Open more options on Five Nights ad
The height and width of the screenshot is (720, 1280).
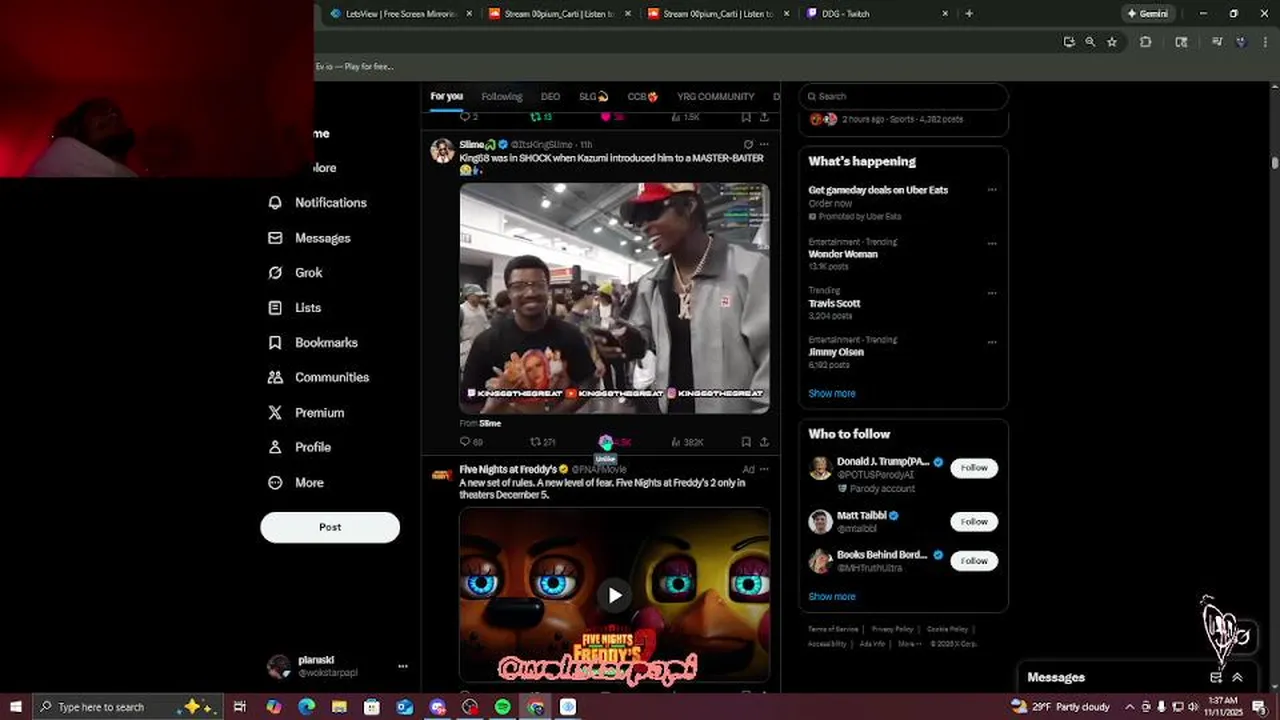point(764,469)
